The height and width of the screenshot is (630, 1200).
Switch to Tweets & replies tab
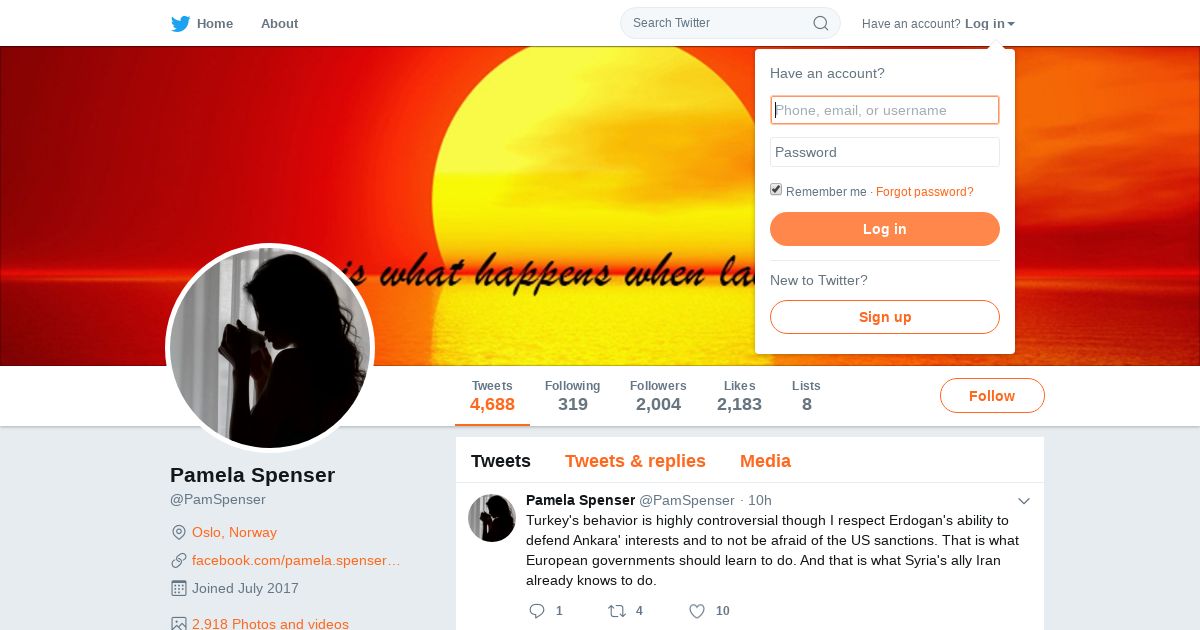point(635,461)
